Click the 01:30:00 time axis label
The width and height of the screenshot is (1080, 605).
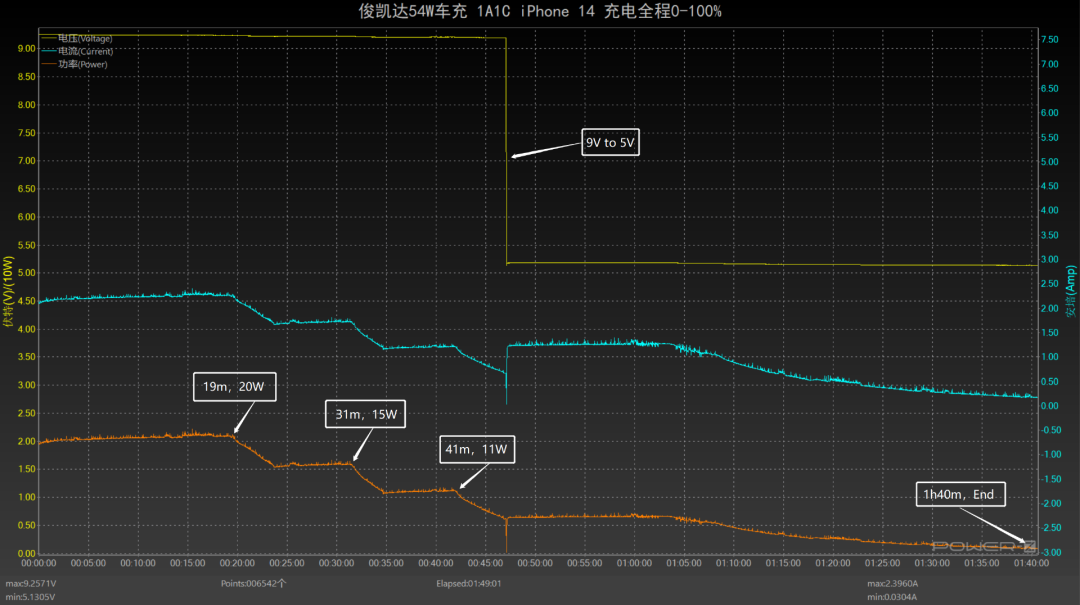click(x=932, y=563)
